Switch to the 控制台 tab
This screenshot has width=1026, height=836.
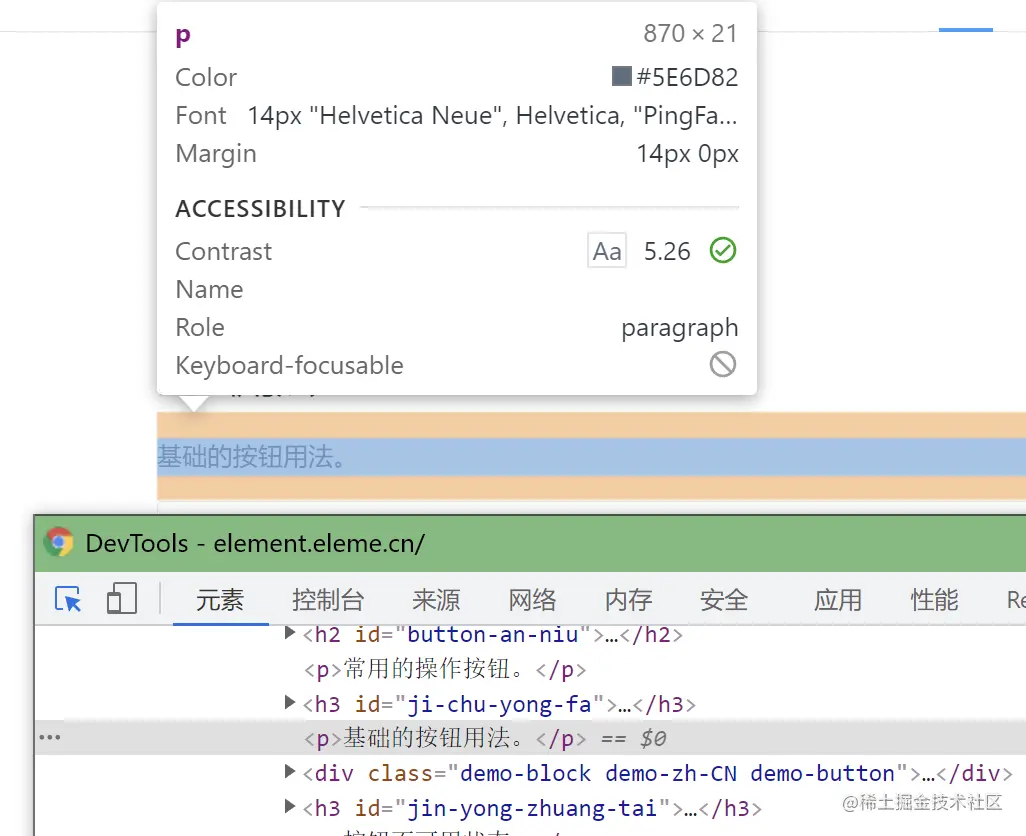[x=328, y=600]
